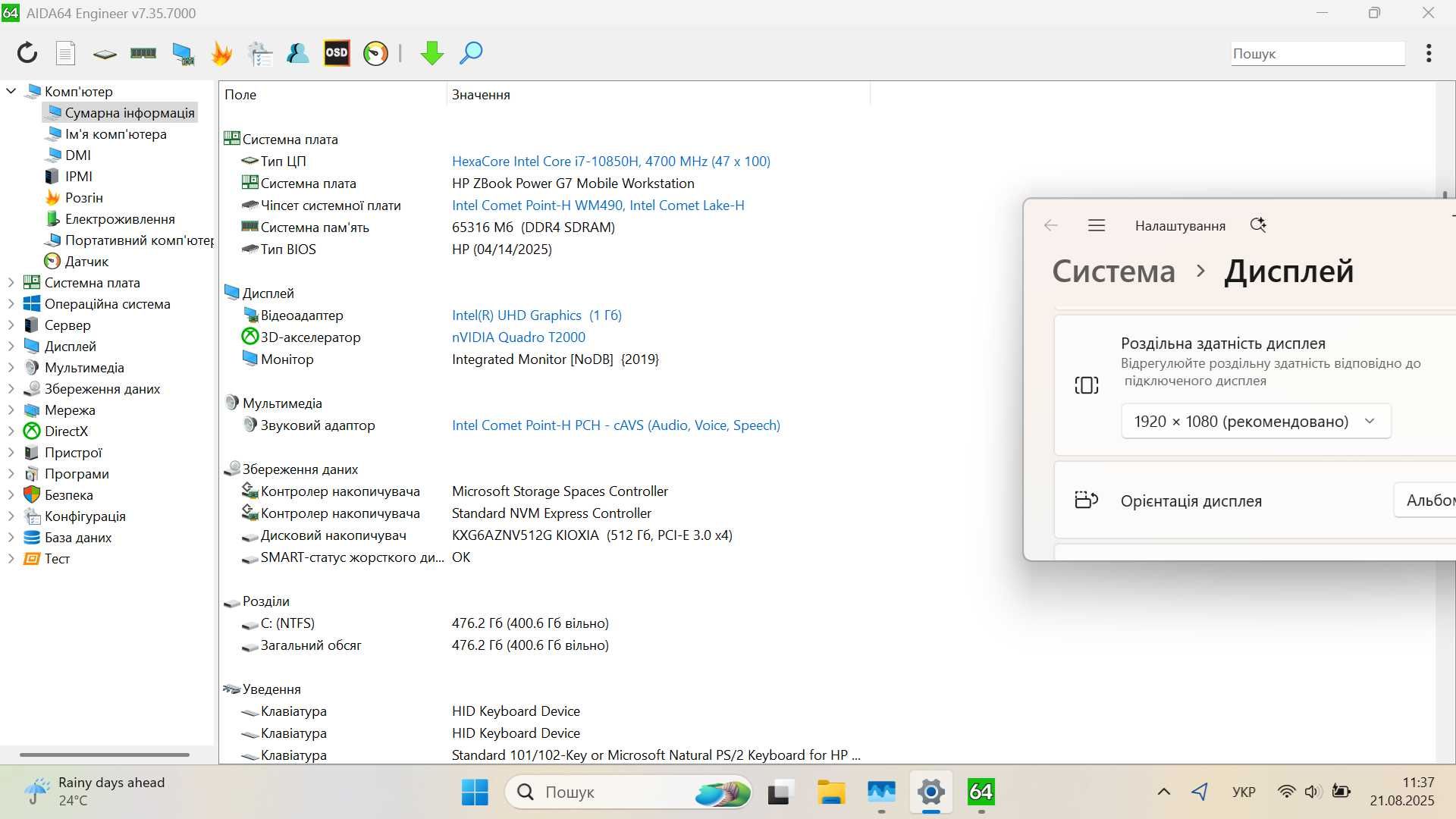Image resolution: width=1456 pixels, height=819 pixels.
Task: Click the user account toolbar icon
Action: (297, 53)
